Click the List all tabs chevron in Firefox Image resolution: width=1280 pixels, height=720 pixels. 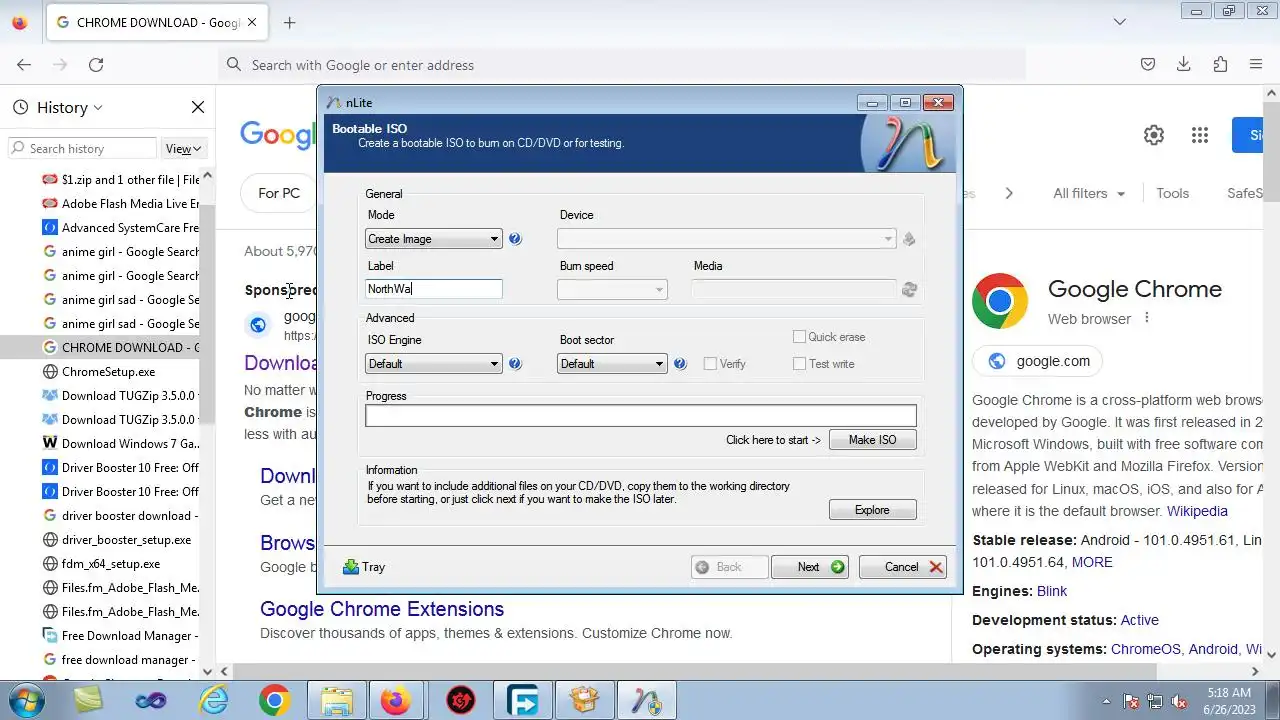point(1120,22)
